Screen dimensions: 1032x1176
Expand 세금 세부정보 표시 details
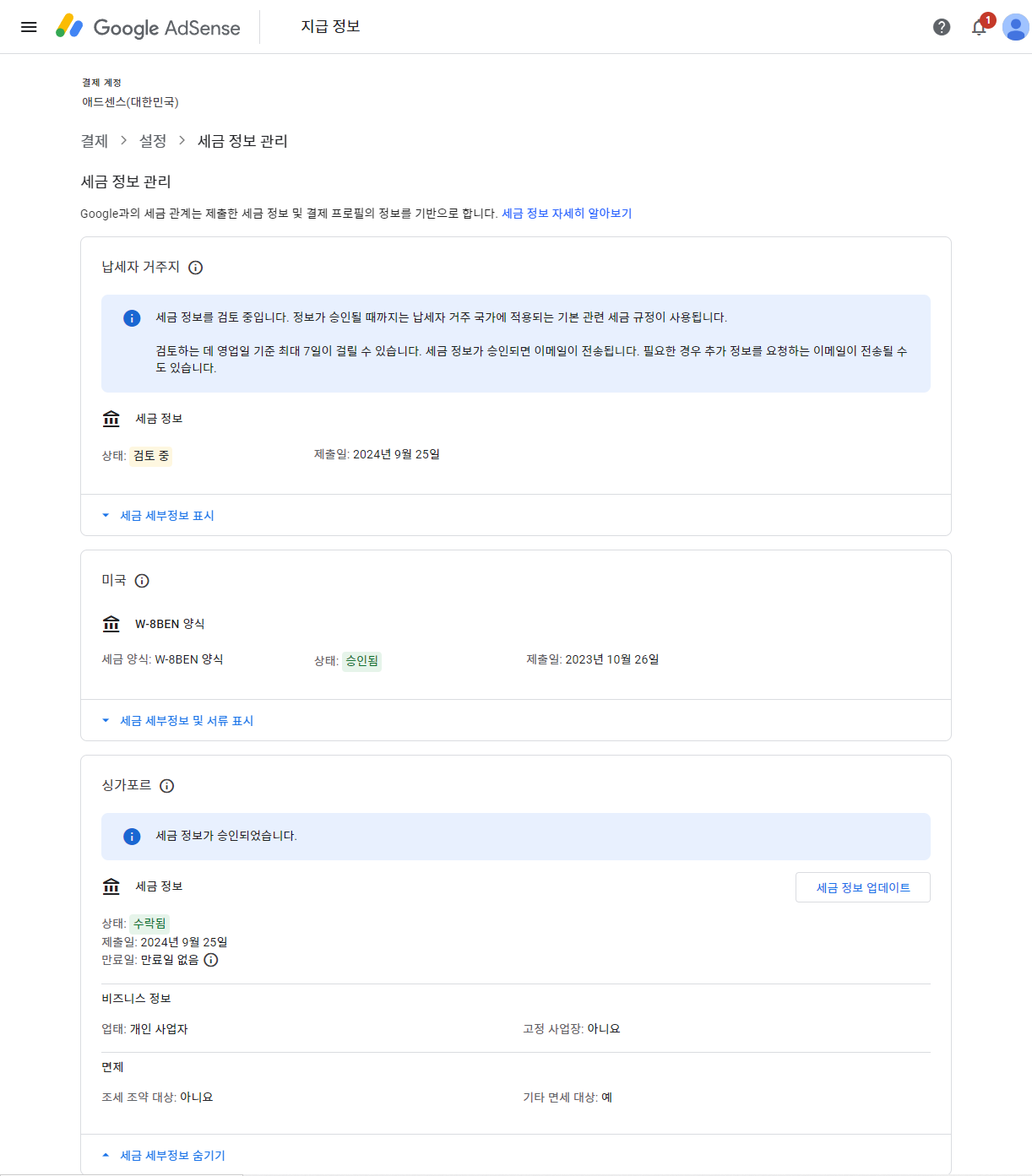[166, 515]
